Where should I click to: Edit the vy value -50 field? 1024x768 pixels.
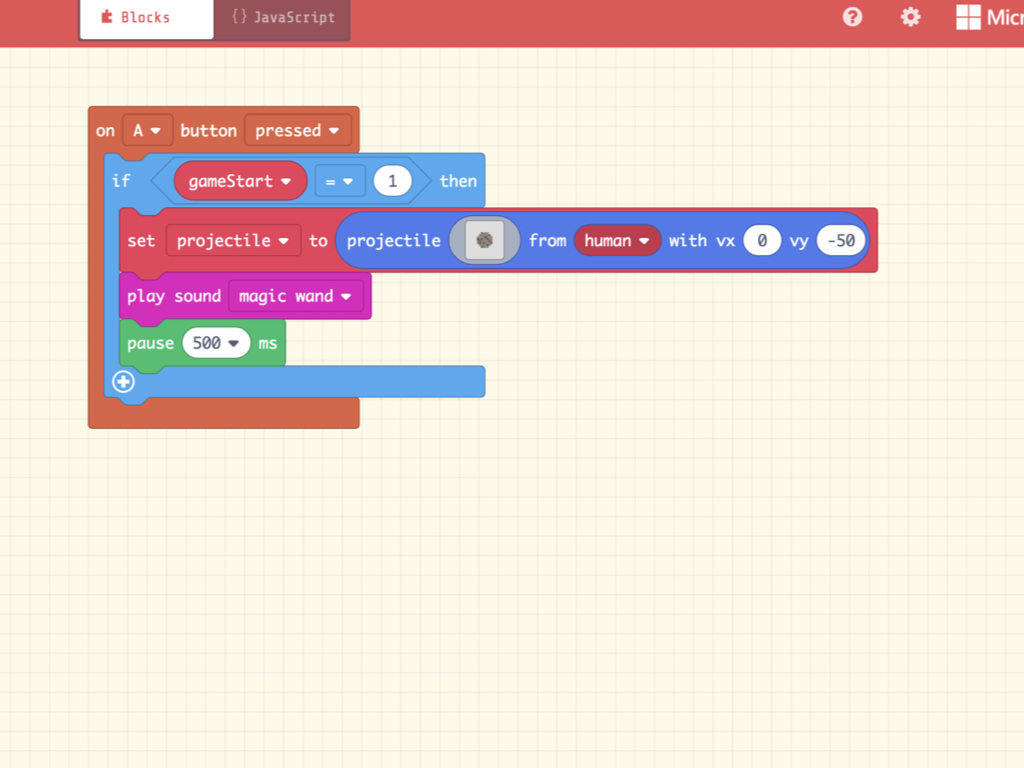pos(841,240)
